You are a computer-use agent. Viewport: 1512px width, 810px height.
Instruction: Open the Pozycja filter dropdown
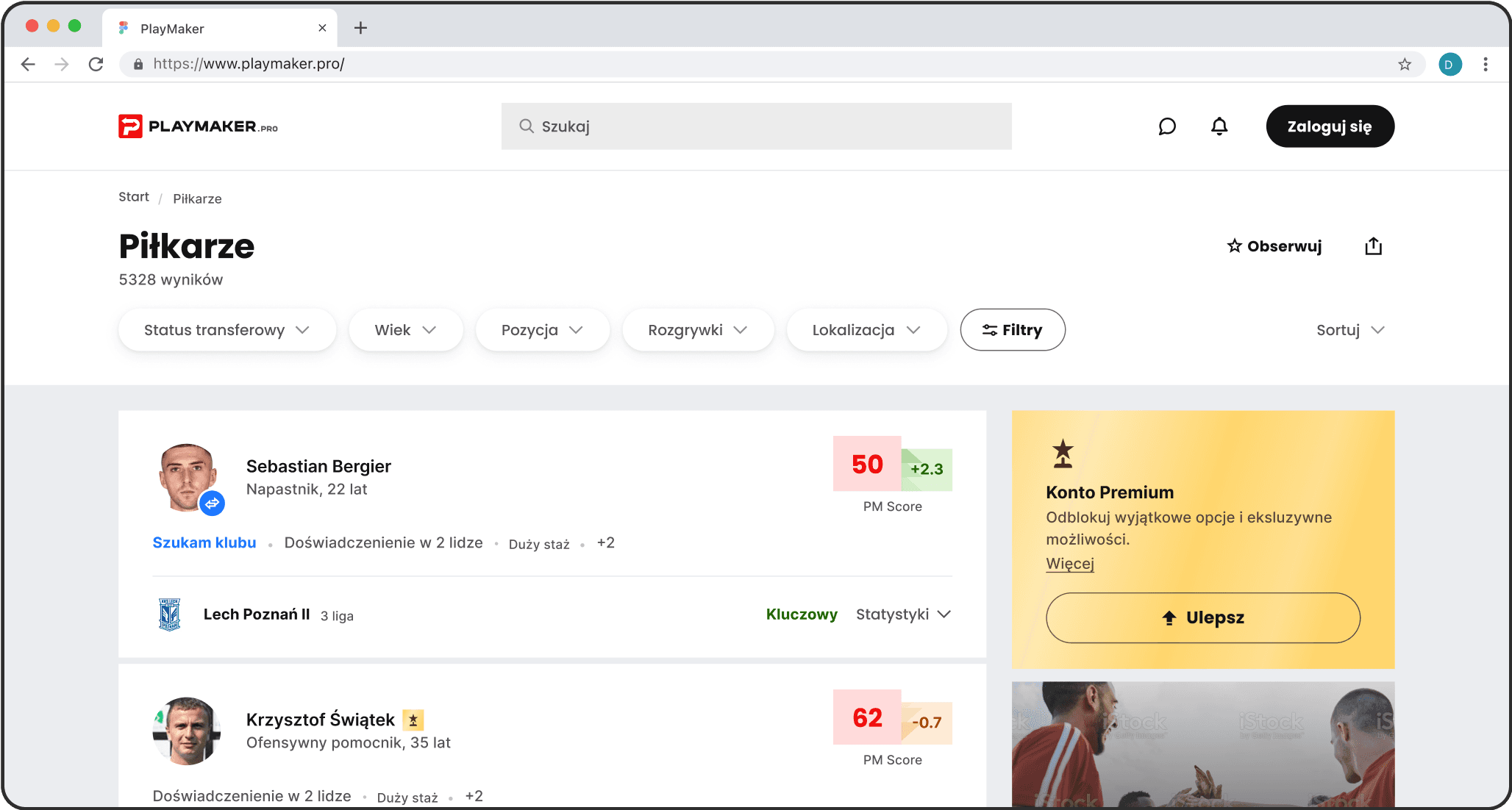click(542, 330)
